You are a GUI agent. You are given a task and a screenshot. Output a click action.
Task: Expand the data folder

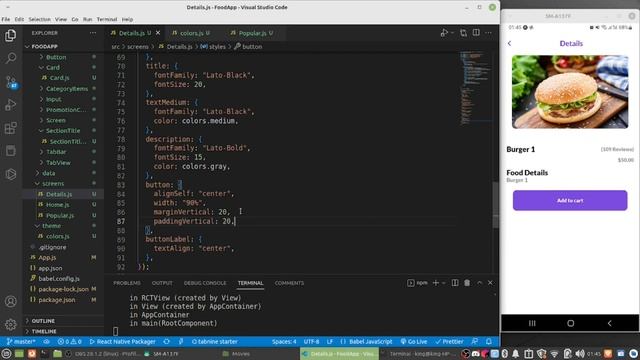coord(49,173)
